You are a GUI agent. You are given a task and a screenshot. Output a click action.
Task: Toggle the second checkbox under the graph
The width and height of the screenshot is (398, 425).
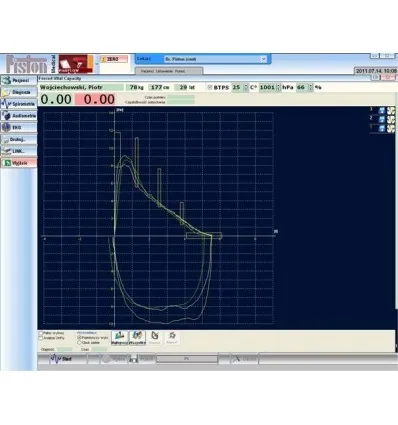tap(41, 338)
